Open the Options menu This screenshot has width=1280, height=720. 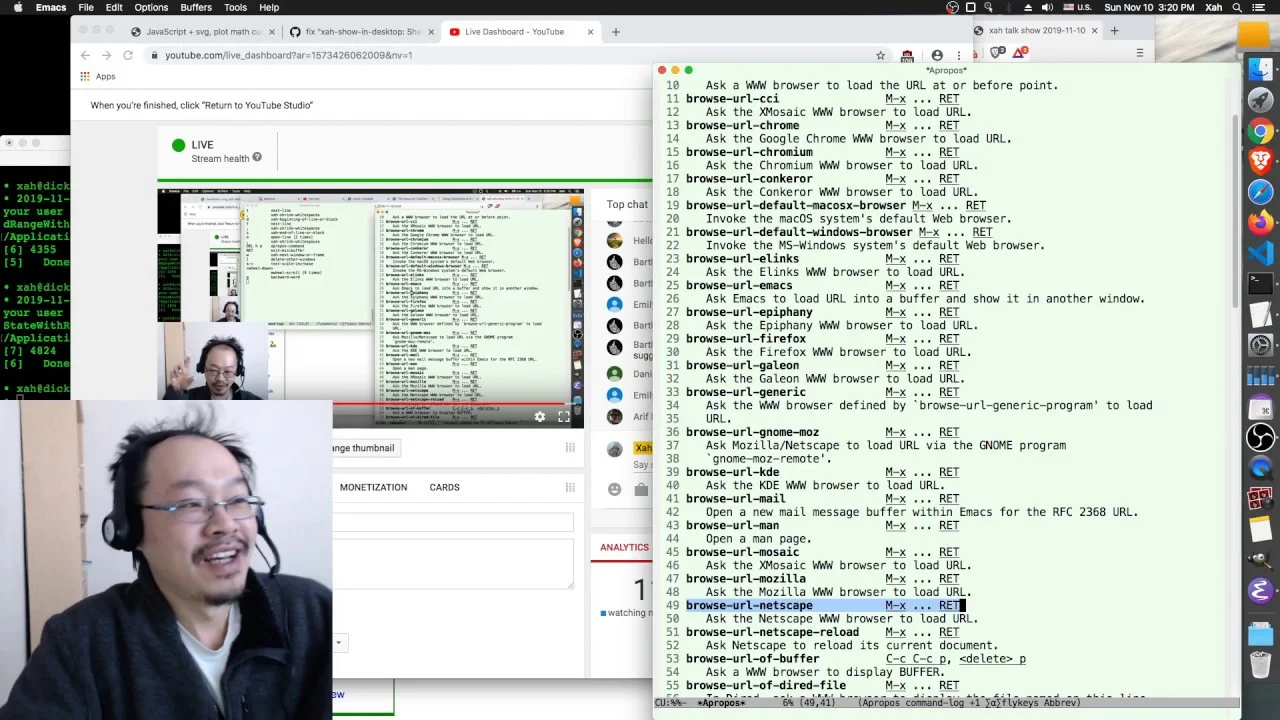pyautogui.click(x=151, y=7)
